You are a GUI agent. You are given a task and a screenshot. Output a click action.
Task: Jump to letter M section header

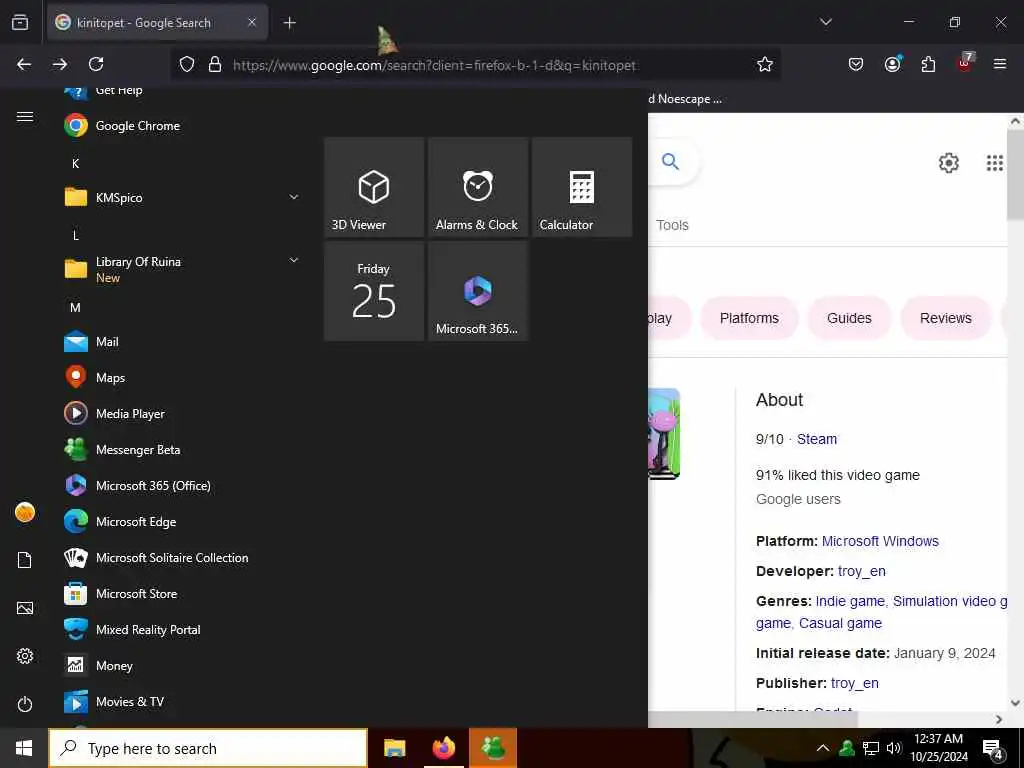coord(76,307)
